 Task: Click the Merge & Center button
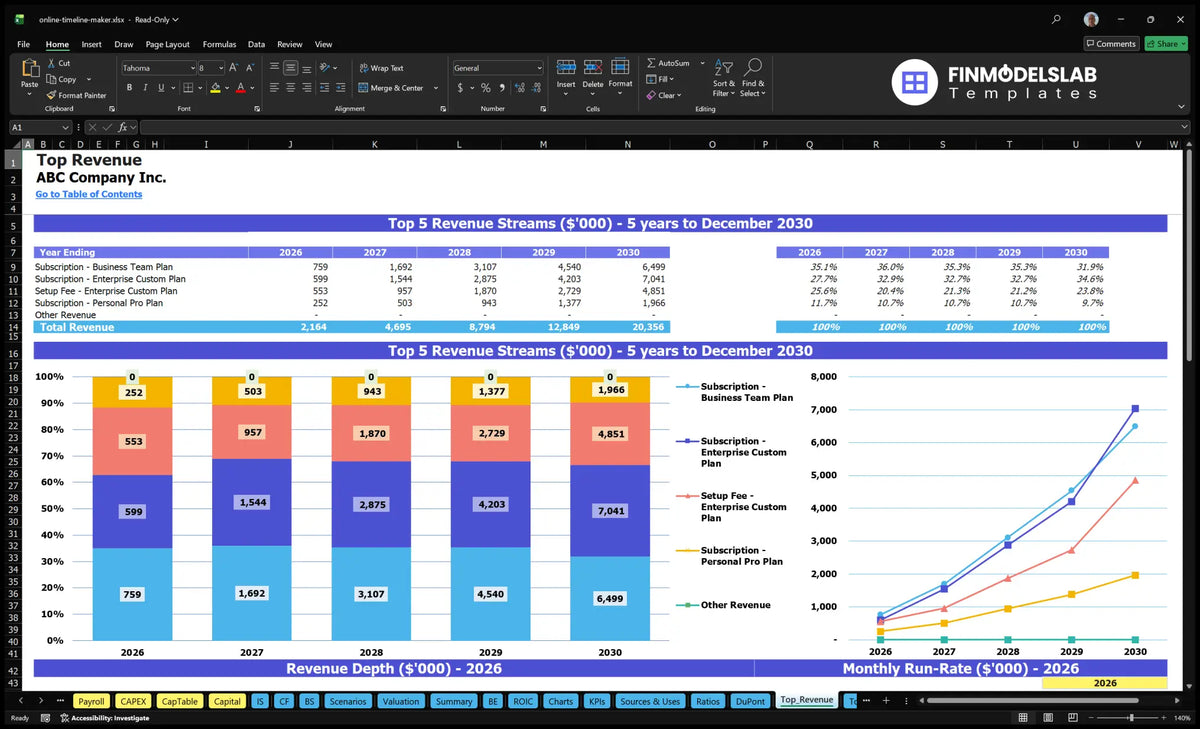390,88
